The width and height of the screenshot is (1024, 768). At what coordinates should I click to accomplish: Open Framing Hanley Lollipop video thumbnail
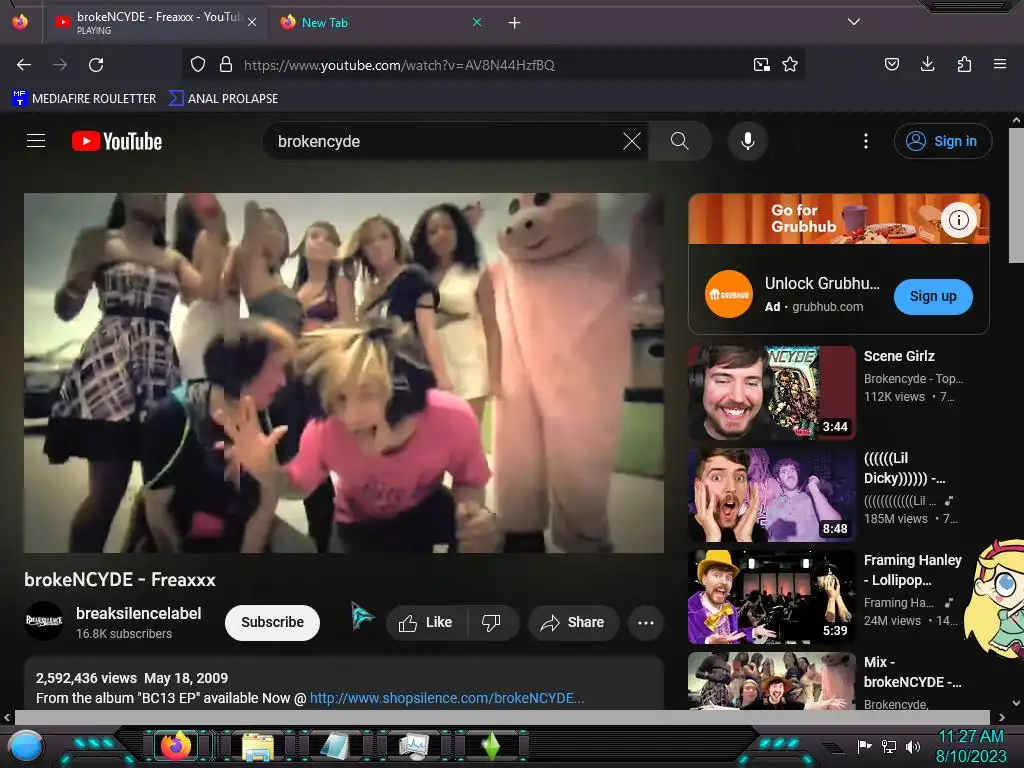[772, 597]
